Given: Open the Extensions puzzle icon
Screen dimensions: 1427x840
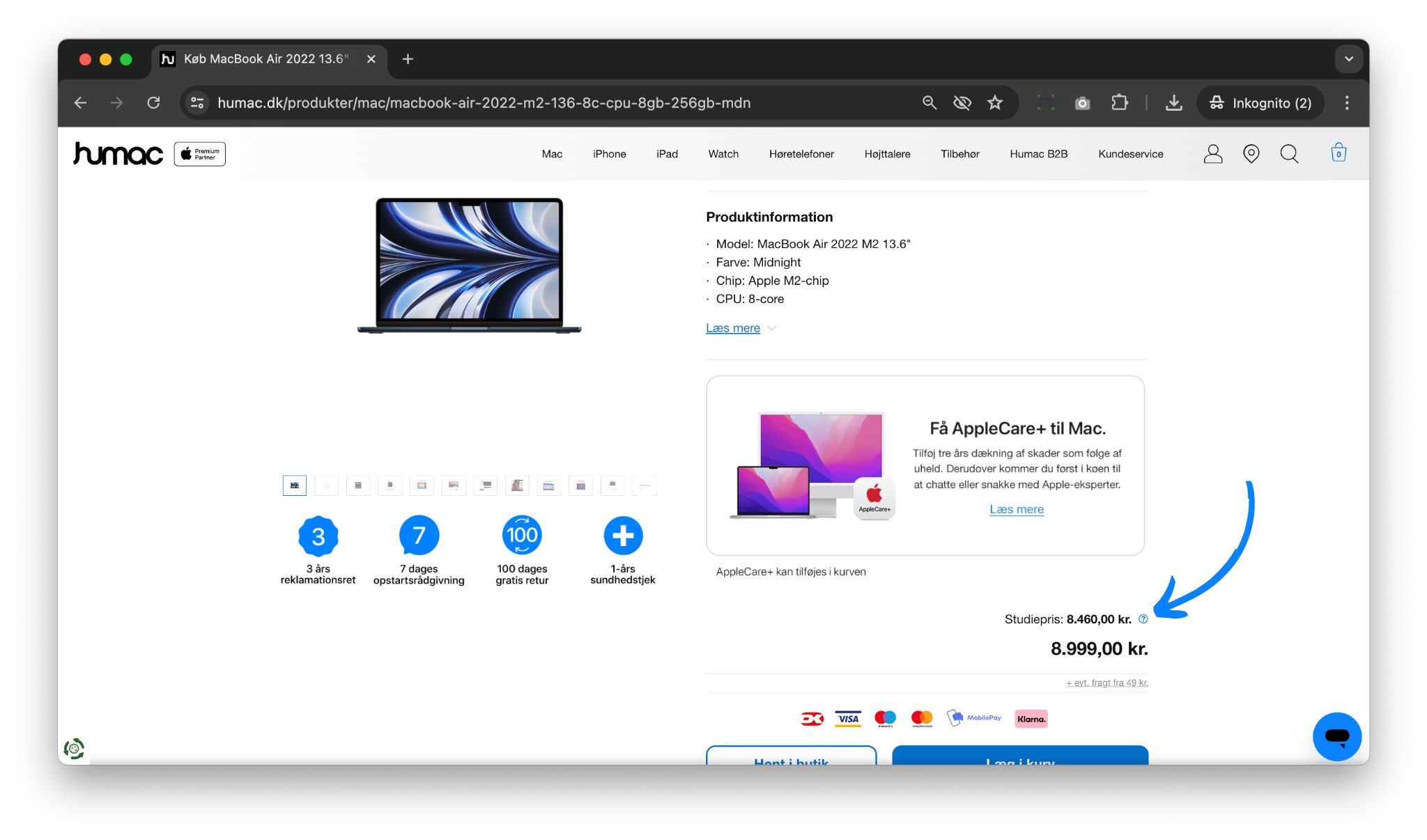Looking at the screenshot, I should (x=1119, y=103).
